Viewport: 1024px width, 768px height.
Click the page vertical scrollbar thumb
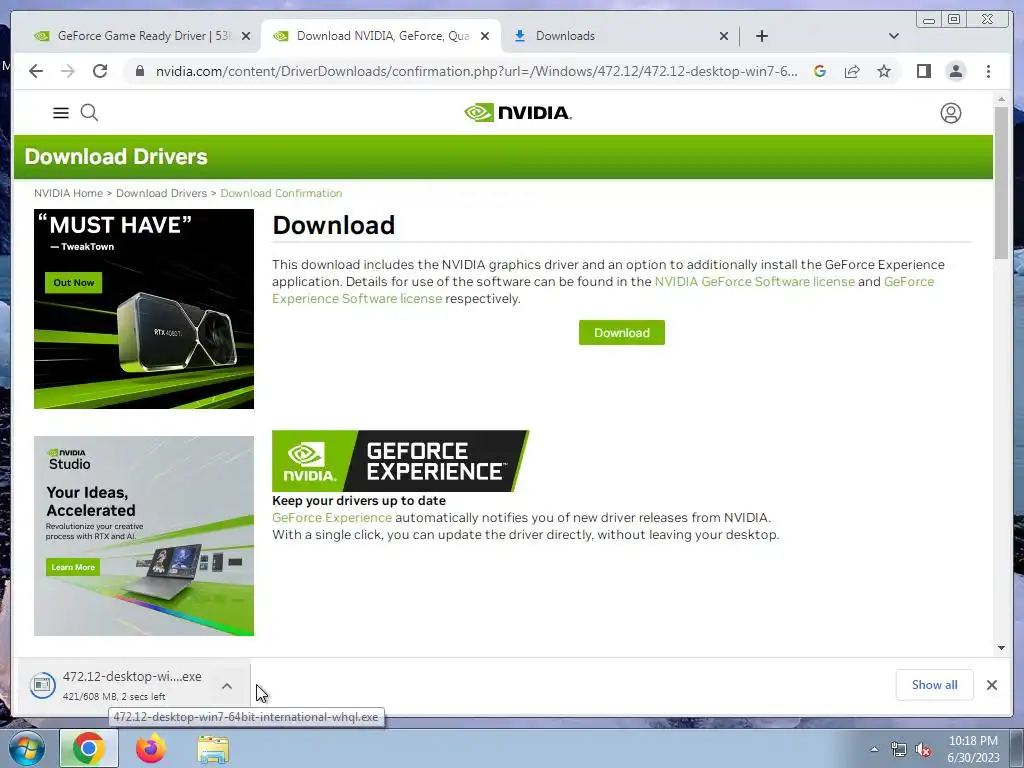click(1001, 183)
